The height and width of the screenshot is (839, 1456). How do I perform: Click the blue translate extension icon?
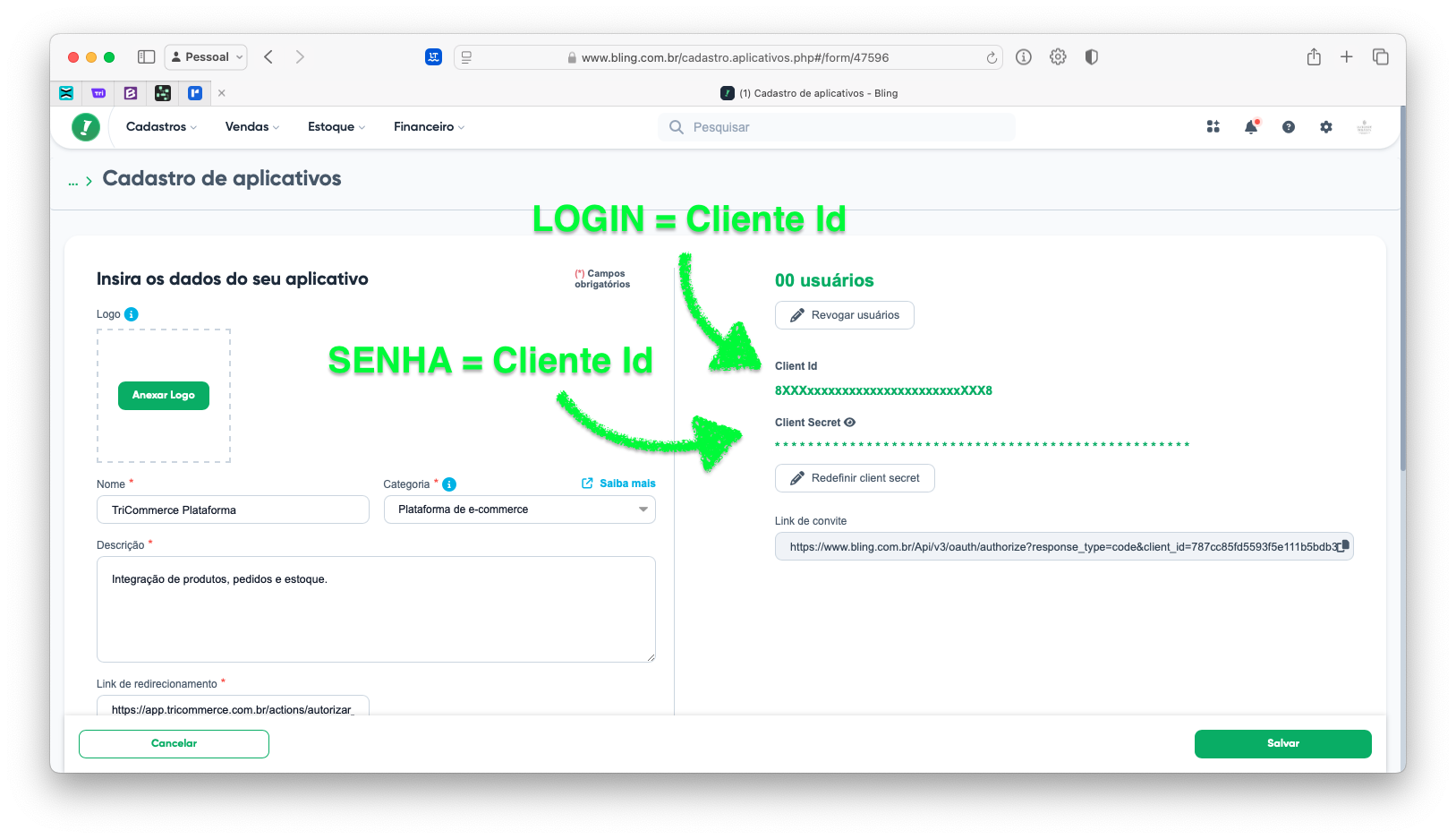coord(433,56)
